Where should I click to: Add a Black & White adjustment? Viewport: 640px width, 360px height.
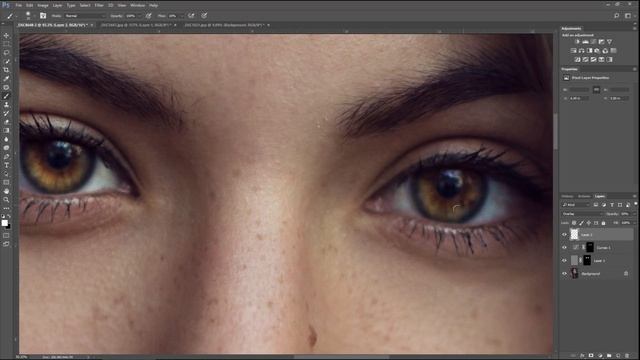589,51
